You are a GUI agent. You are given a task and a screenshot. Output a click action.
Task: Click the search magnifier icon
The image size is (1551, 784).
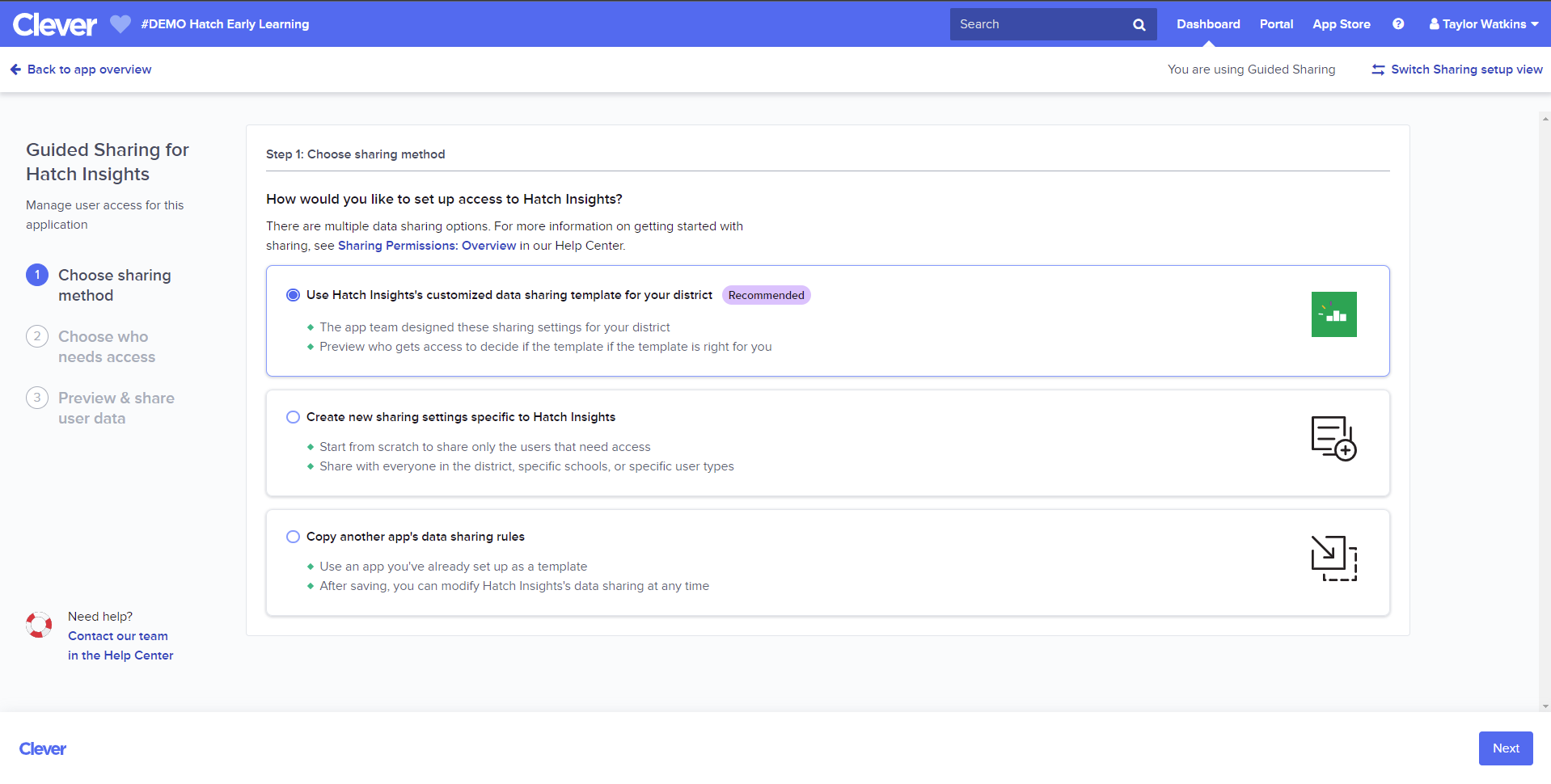[1139, 24]
